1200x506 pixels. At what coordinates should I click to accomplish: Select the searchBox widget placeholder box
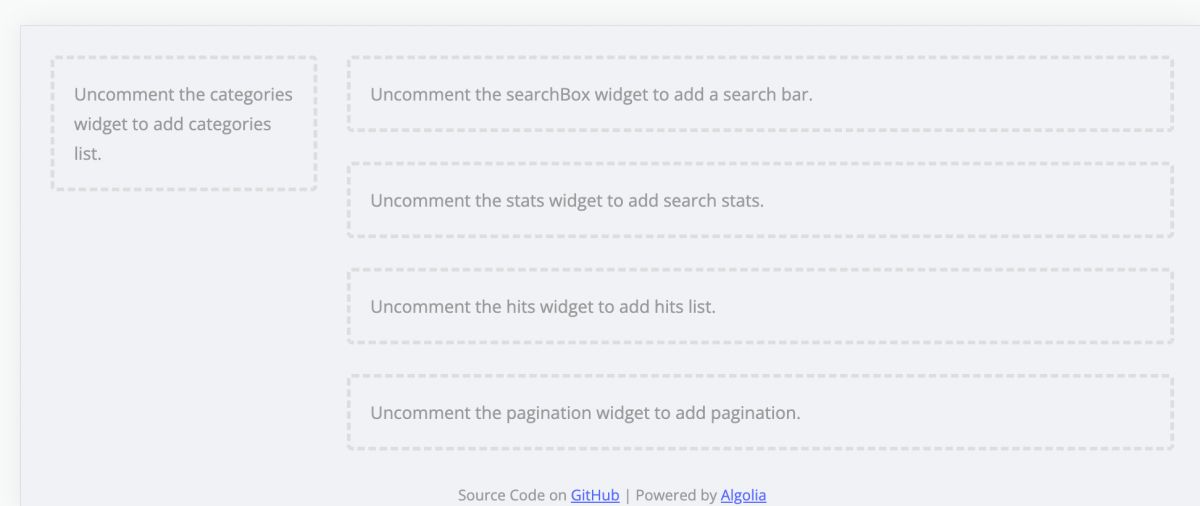(x=760, y=94)
